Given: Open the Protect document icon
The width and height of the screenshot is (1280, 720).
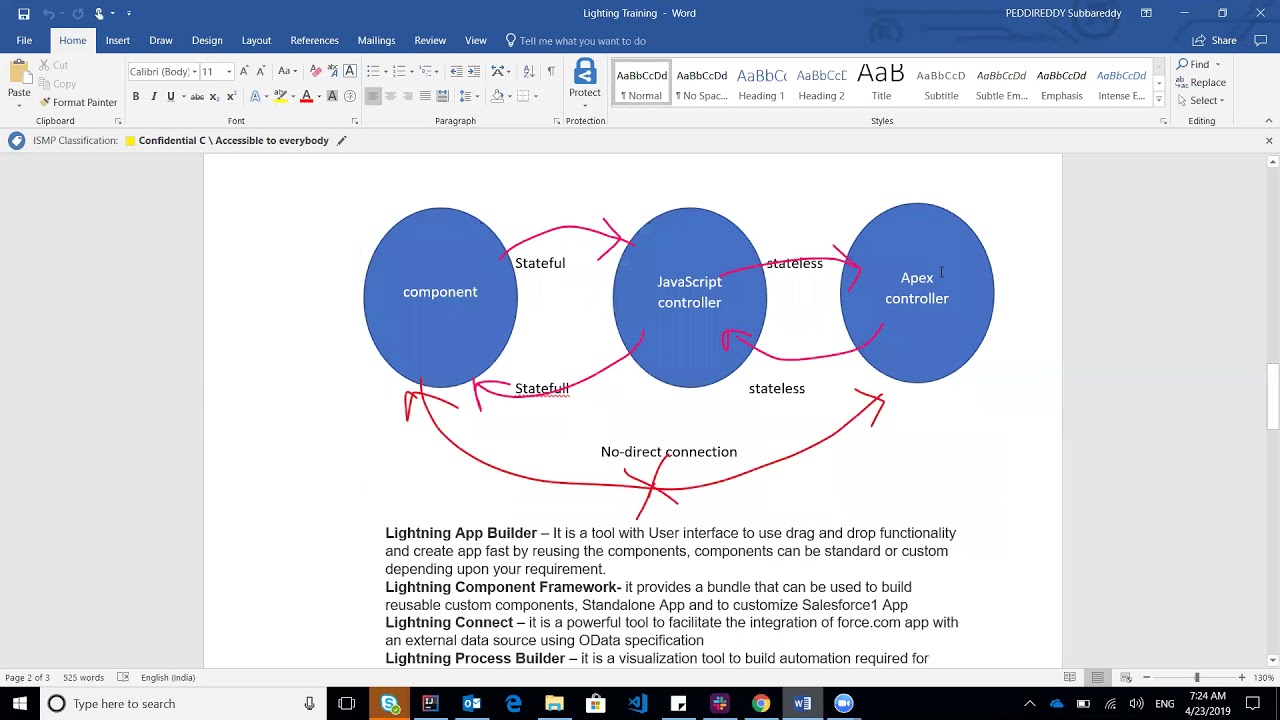Looking at the screenshot, I should 585,80.
